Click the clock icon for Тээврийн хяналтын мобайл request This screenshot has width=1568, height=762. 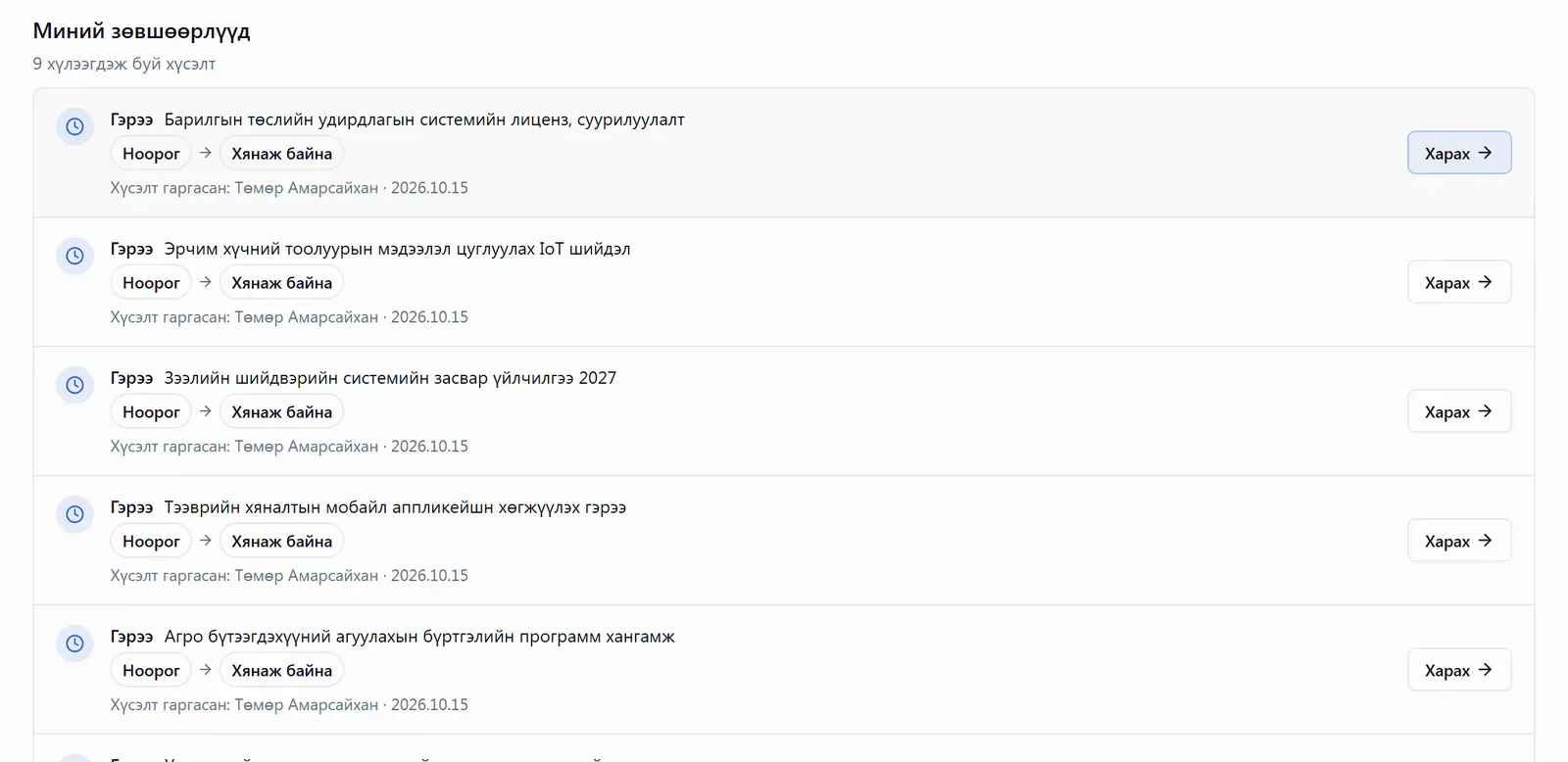(74, 514)
